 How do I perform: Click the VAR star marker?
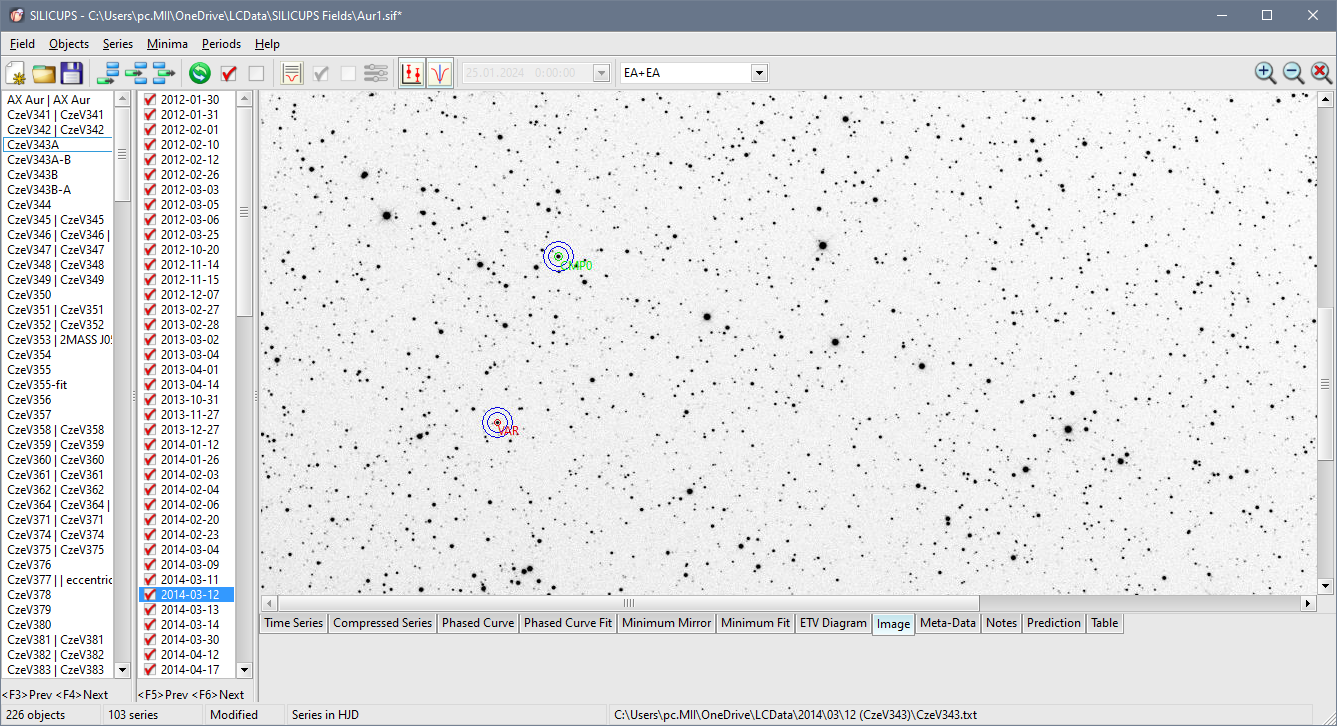pos(497,423)
